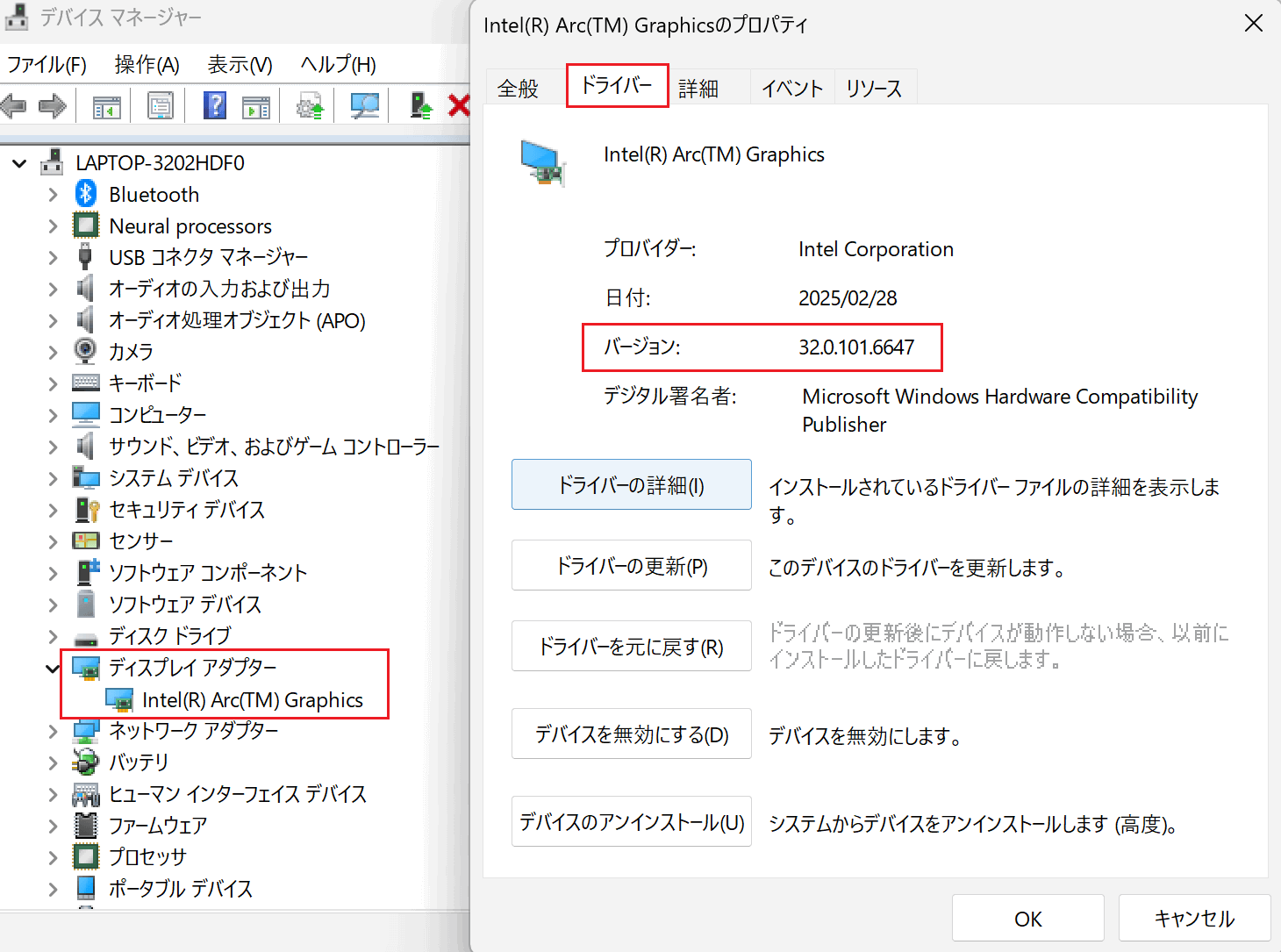Confirm with the OK button
The width and height of the screenshot is (1281, 952).
point(1028,918)
